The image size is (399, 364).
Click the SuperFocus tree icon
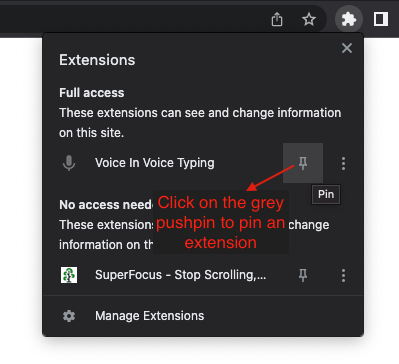click(69, 275)
